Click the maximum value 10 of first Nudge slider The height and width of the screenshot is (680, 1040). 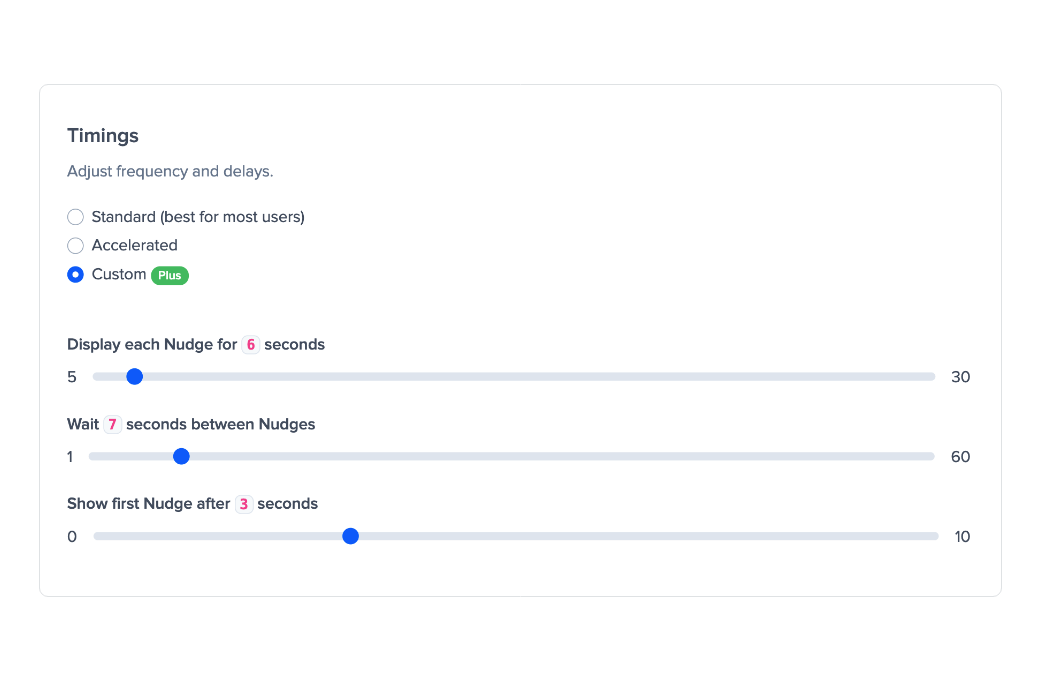[962, 537]
